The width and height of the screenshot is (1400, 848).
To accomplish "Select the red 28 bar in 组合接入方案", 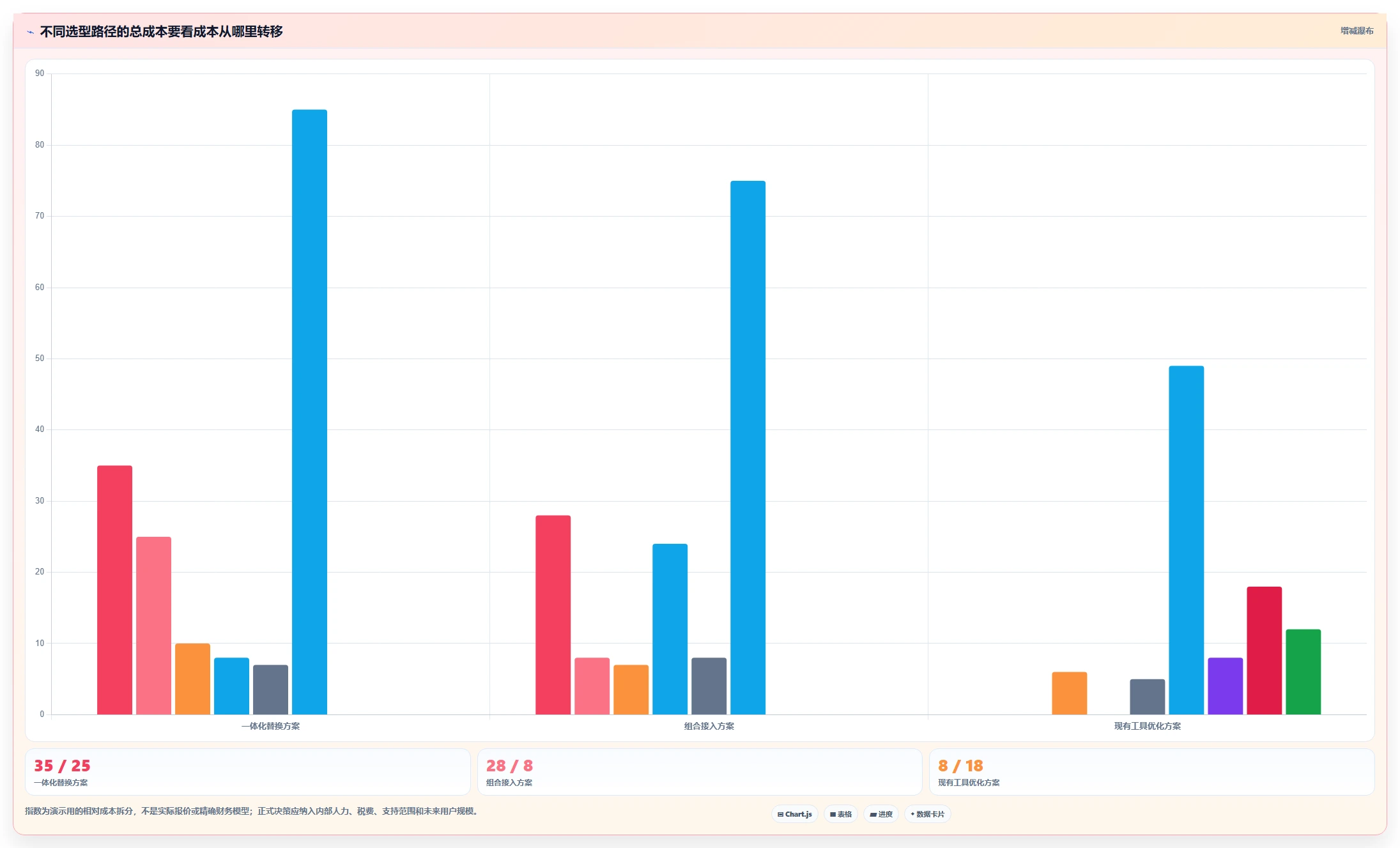I will click(553, 615).
